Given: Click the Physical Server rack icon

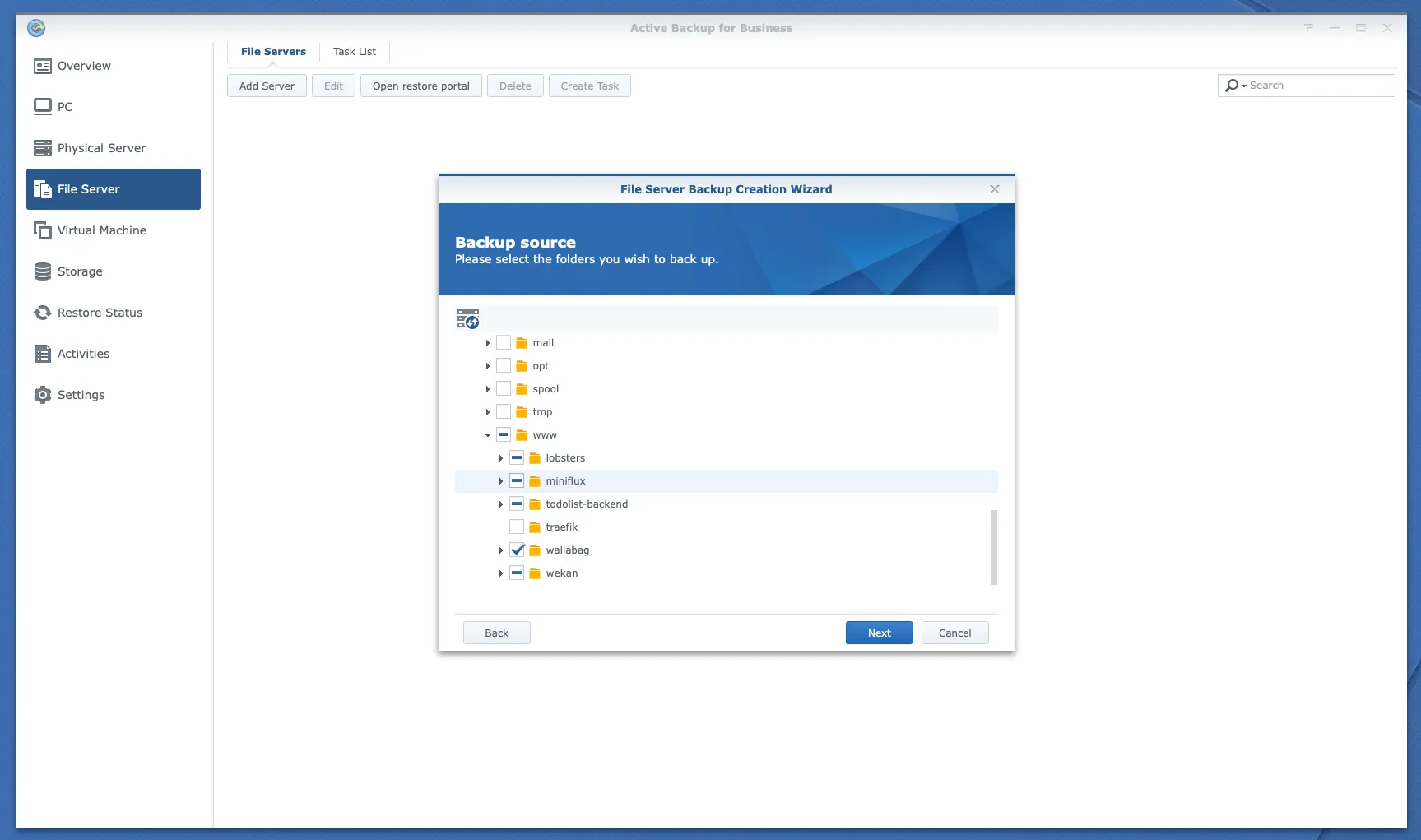Looking at the screenshot, I should [43, 148].
